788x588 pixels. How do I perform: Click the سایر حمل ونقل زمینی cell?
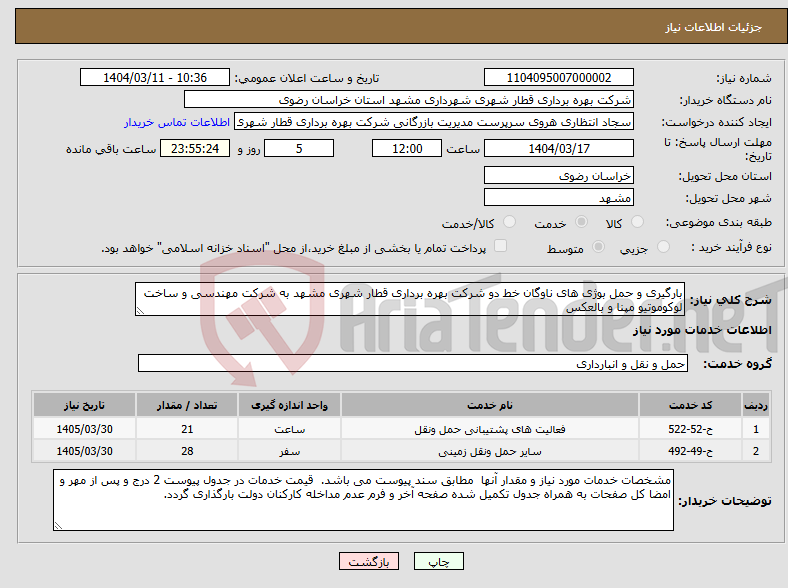tap(490, 451)
